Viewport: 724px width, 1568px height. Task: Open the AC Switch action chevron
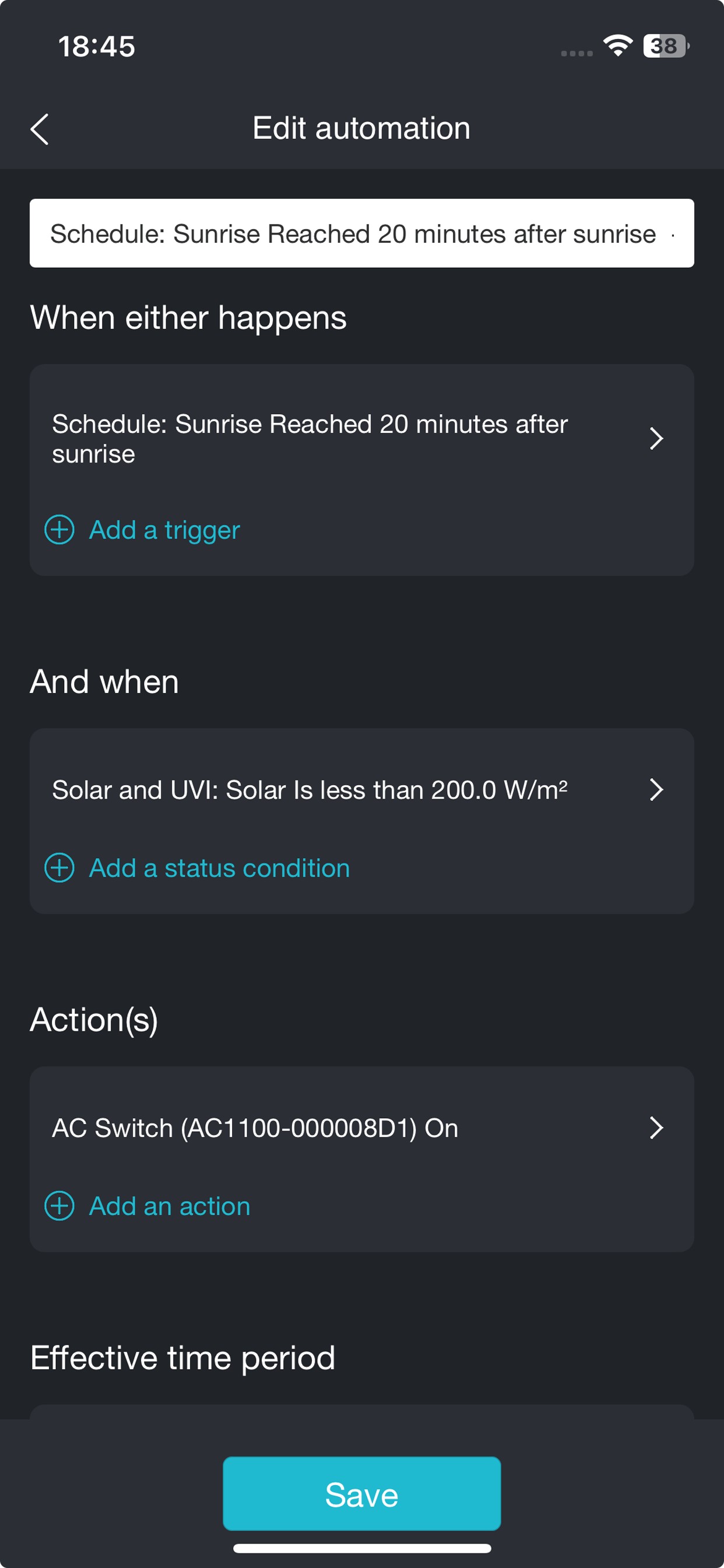[655, 1128]
